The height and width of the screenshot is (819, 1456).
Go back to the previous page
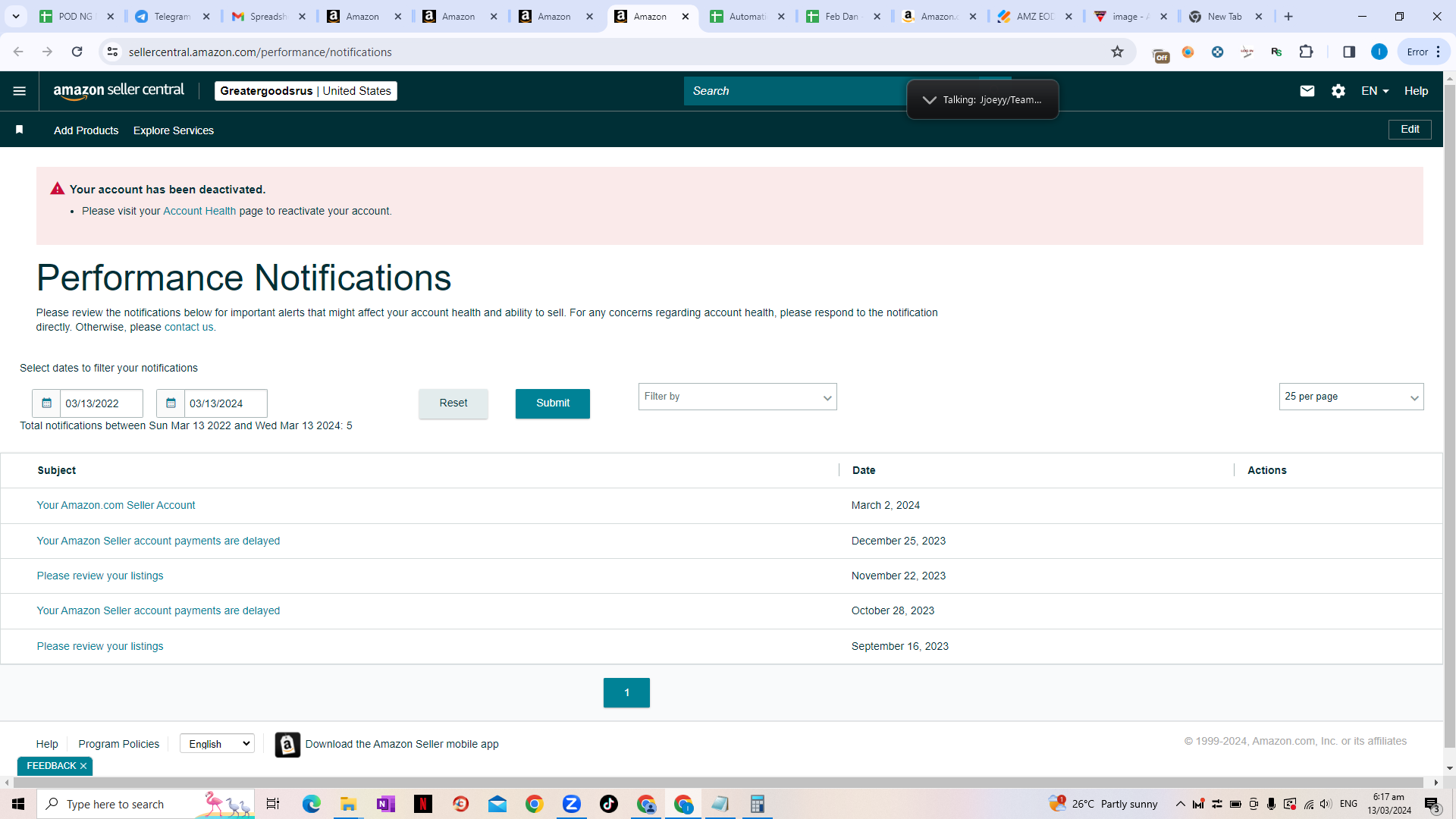point(18,52)
